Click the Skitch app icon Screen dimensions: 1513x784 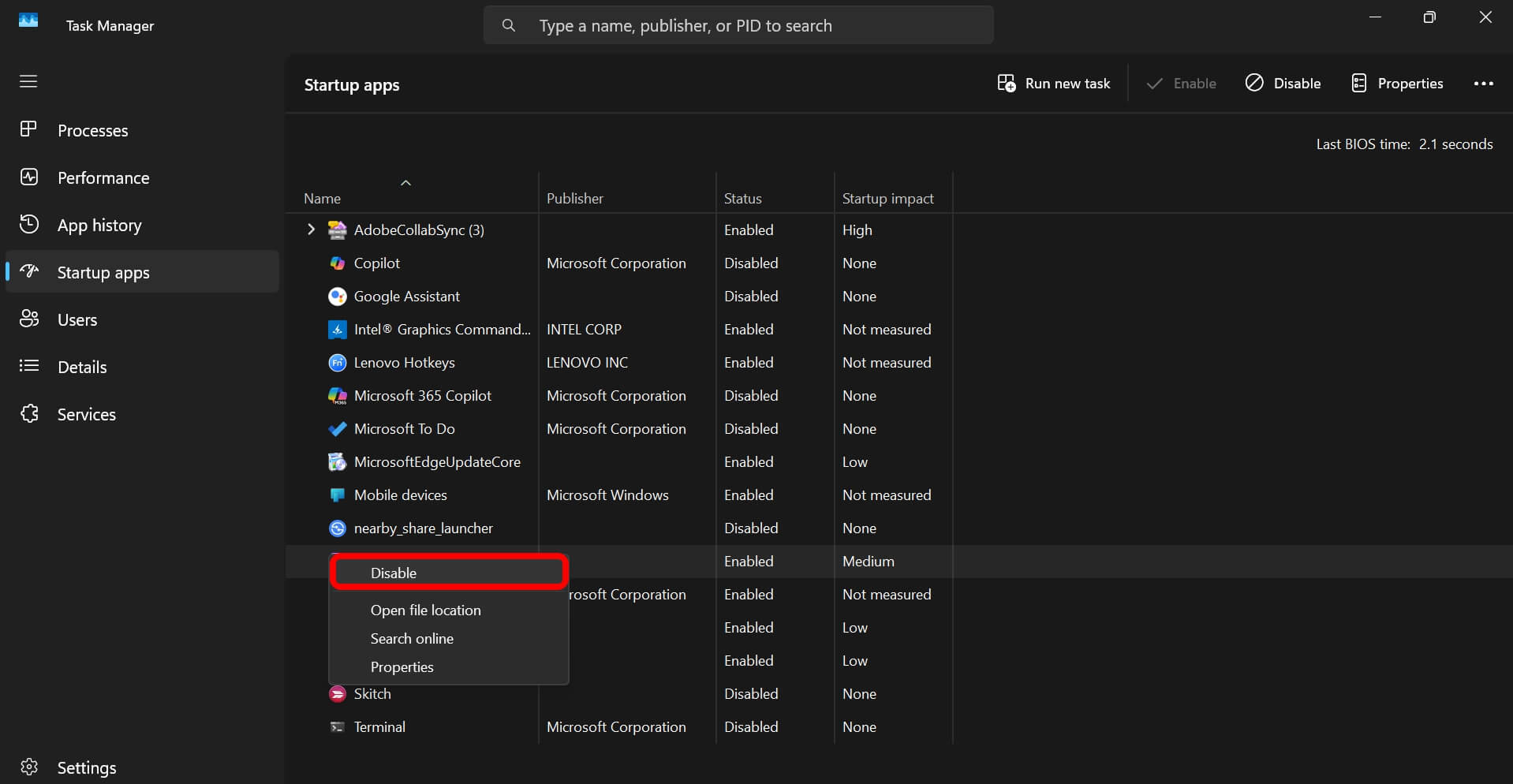[x=337, y=694]
